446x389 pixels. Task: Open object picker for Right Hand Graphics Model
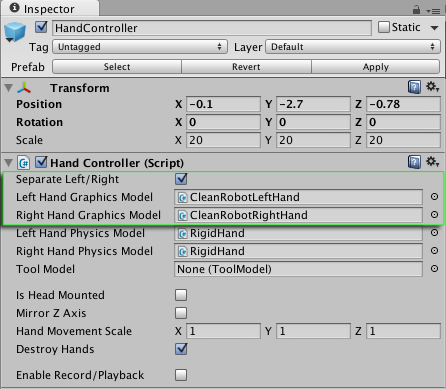pos(434,215)
